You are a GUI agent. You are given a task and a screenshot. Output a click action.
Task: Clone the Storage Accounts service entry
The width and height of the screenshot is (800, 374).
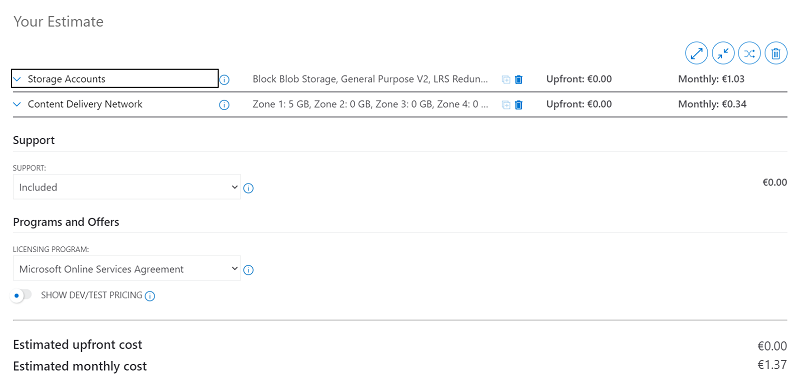(506, 80)
